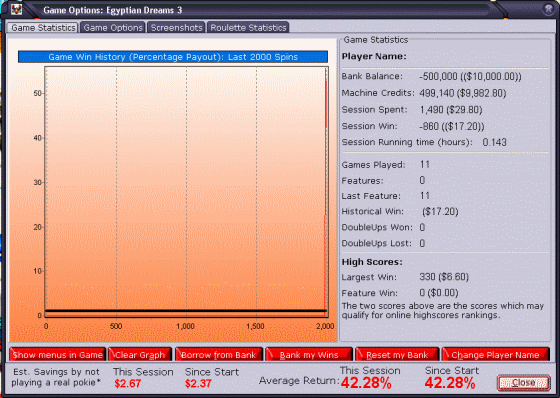
Task: Switch to Roulette Statistics tab
Action: click(x=248, y=28)
